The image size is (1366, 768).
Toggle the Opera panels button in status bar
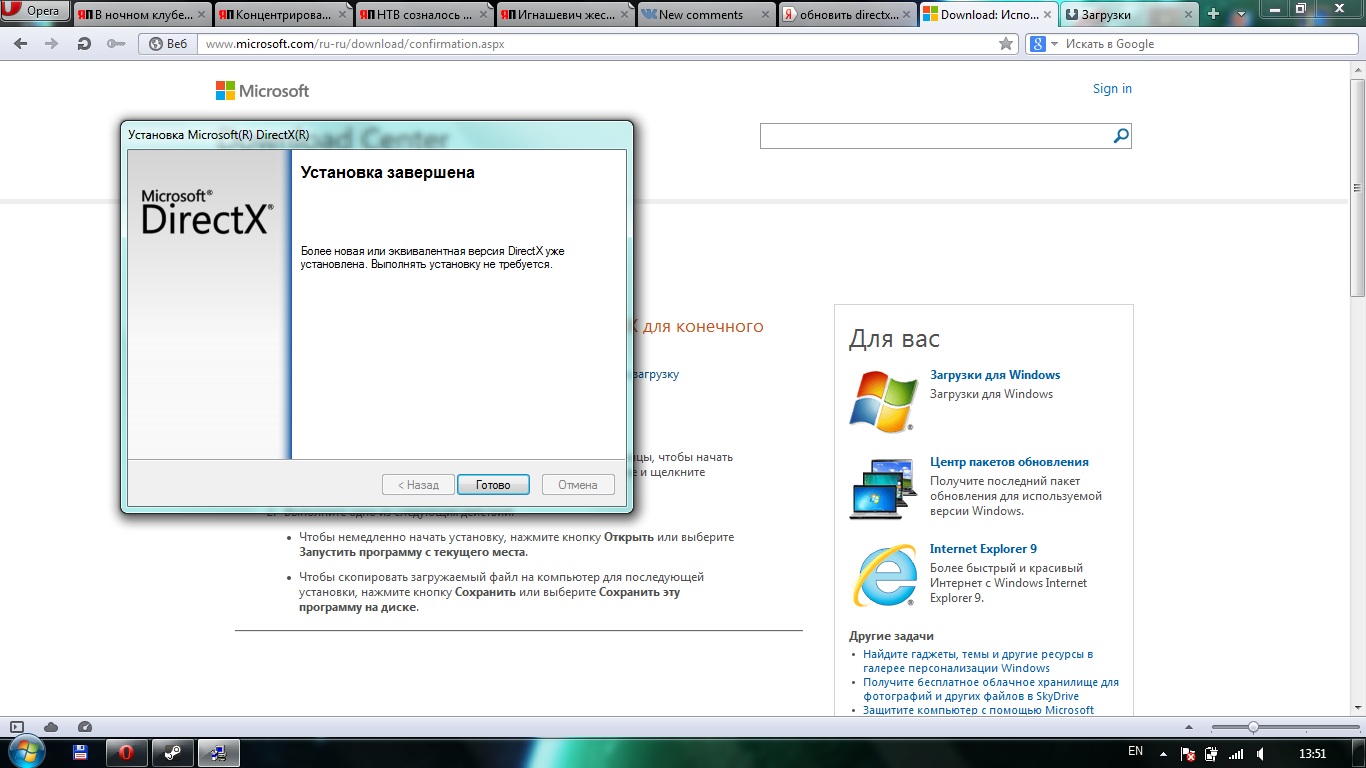coord(16,727)
